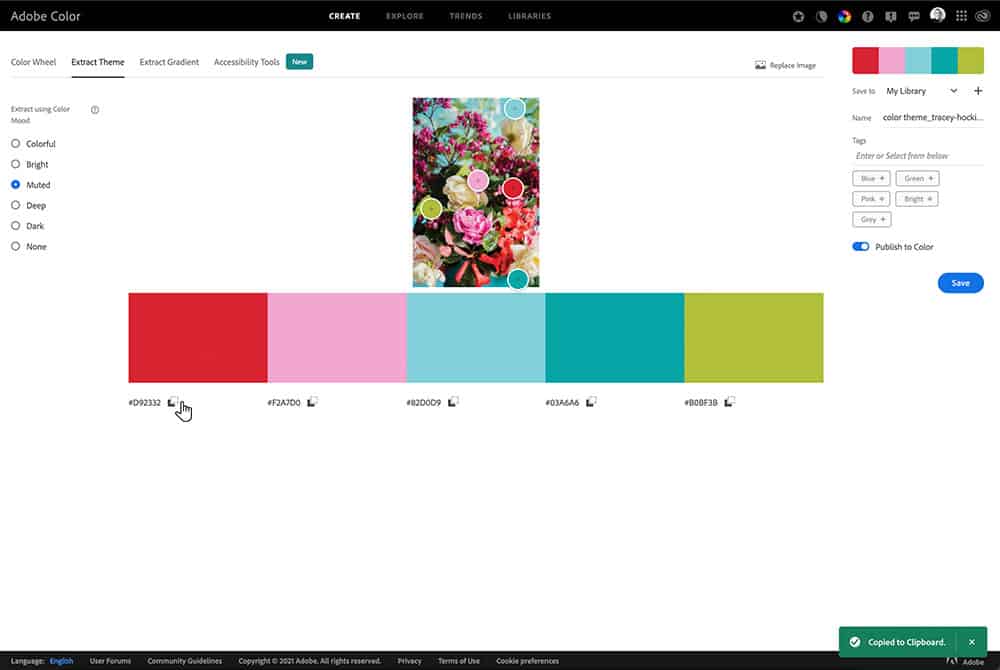
Task: Open the Adobe apps grid icon
Action: pos(960,15)
